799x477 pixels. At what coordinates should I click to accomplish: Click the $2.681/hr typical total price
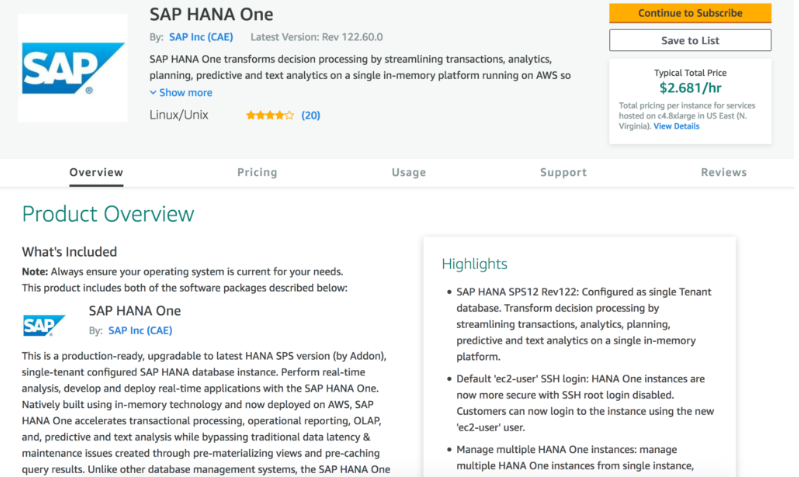coord(690,88)
